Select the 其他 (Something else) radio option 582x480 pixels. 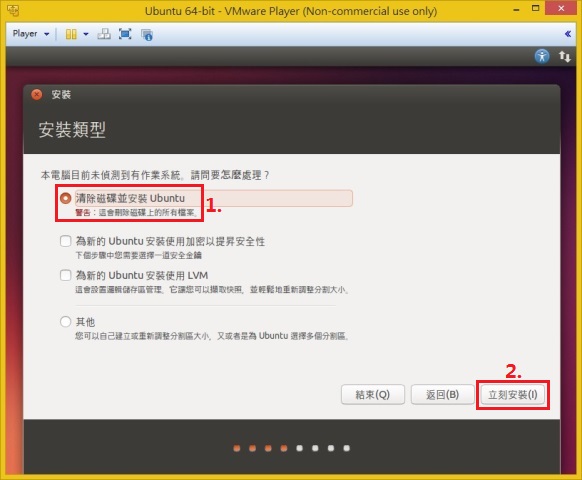coord(66,321)
